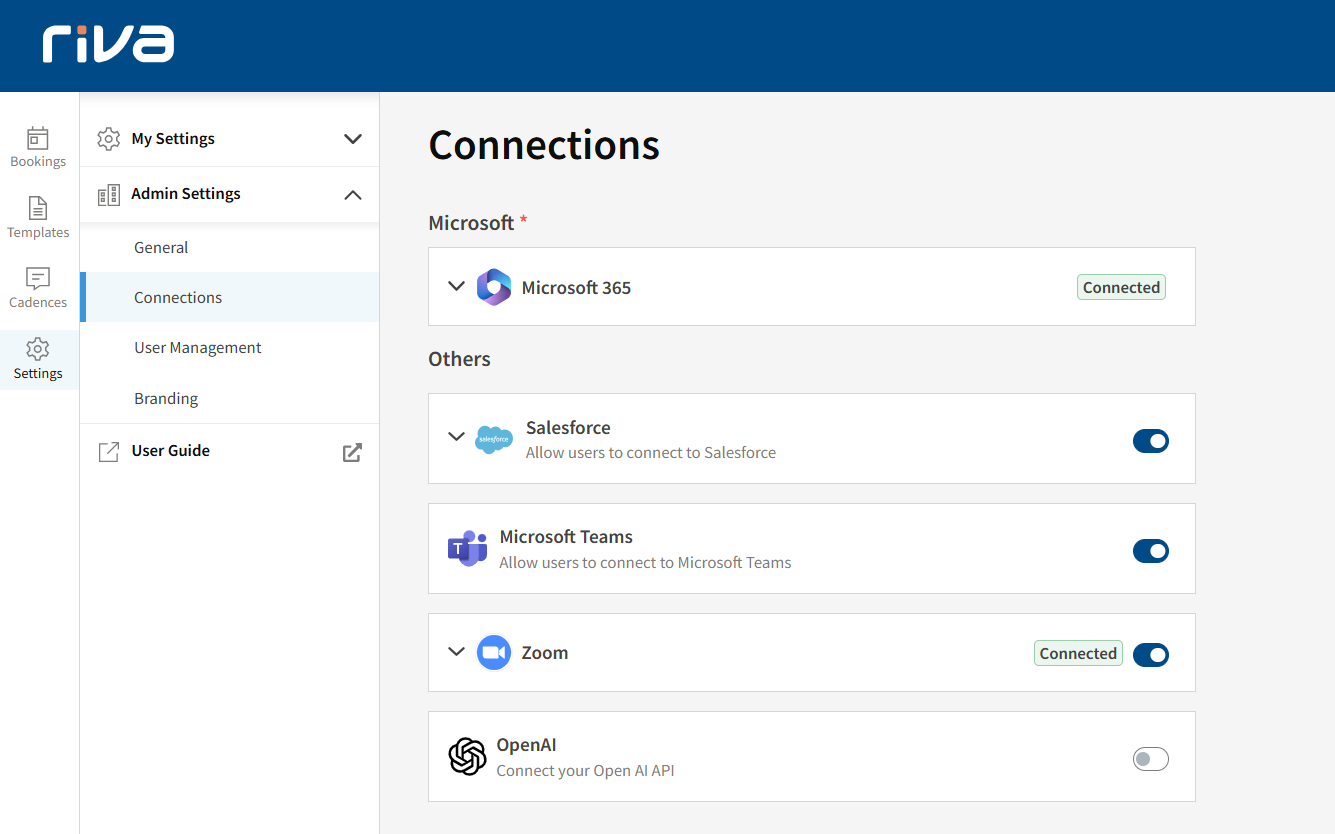Expand the Microsoft 365 connection row

coord(456,287)
